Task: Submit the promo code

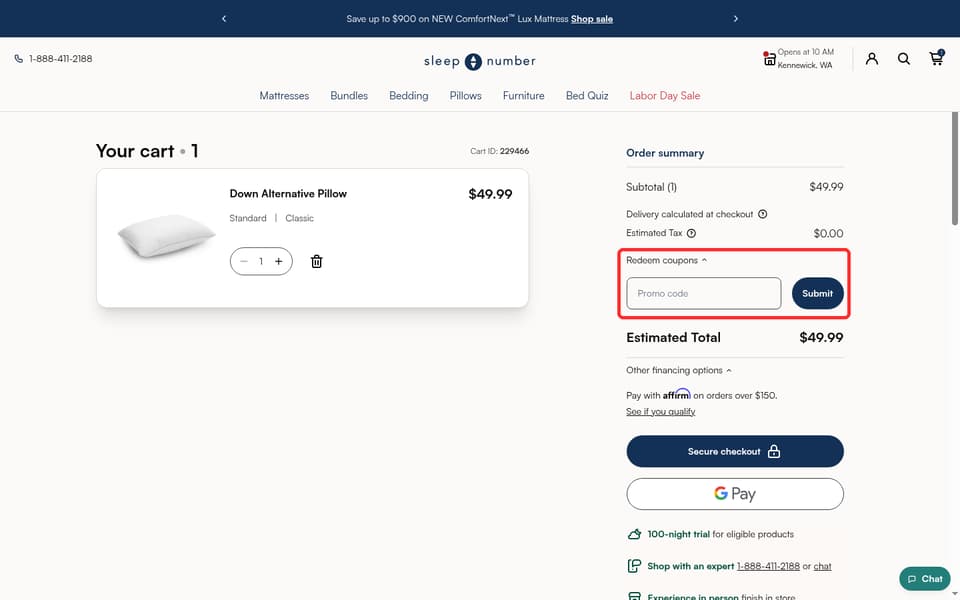Action: (x=817, y=293)
